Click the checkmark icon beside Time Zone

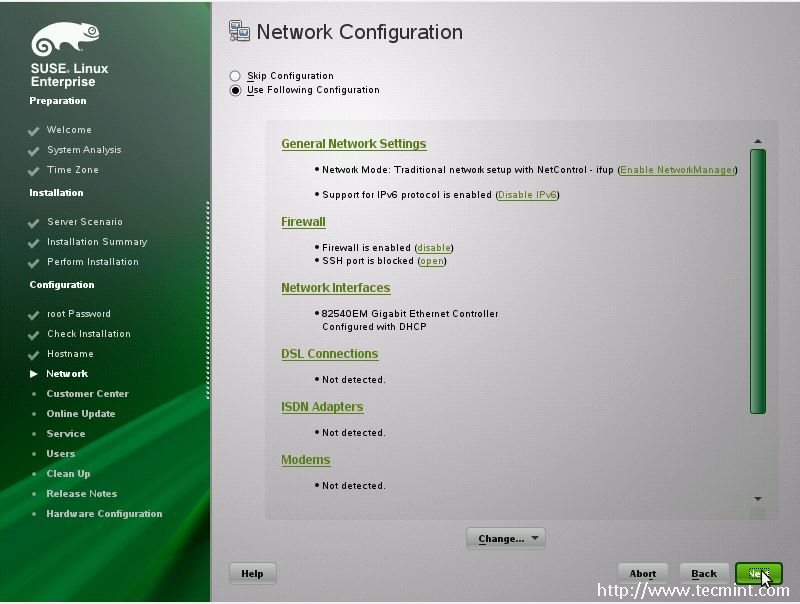pyautogui.click(x=34, y=171)
